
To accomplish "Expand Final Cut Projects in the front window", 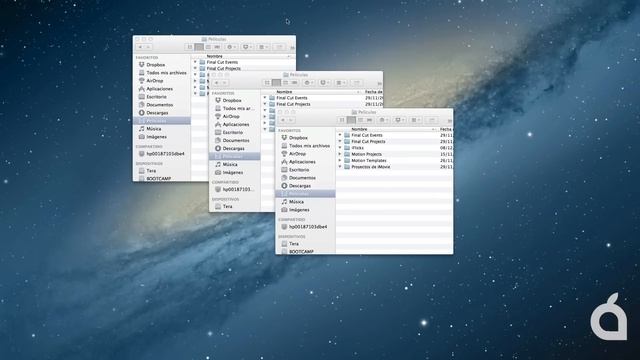I will [x=340, y=142].
